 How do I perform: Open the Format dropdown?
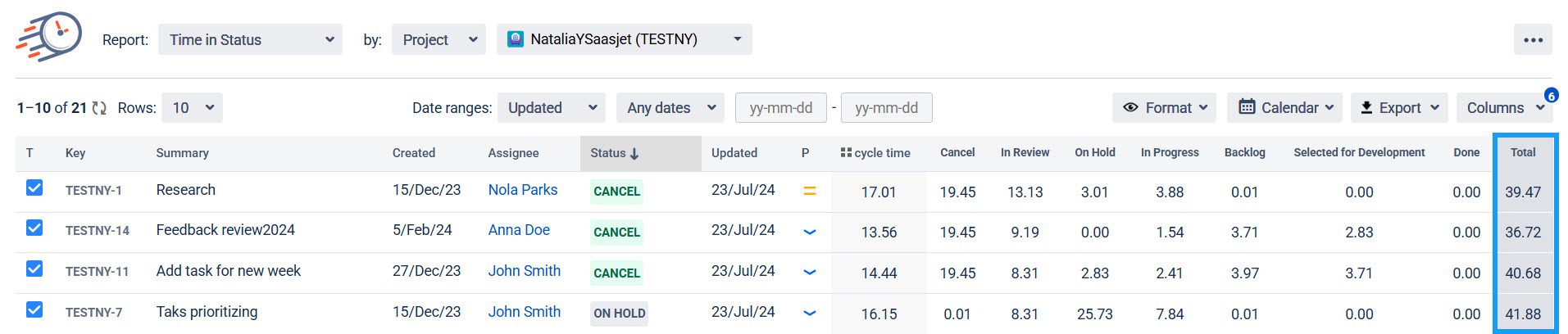coord(1165,108)
